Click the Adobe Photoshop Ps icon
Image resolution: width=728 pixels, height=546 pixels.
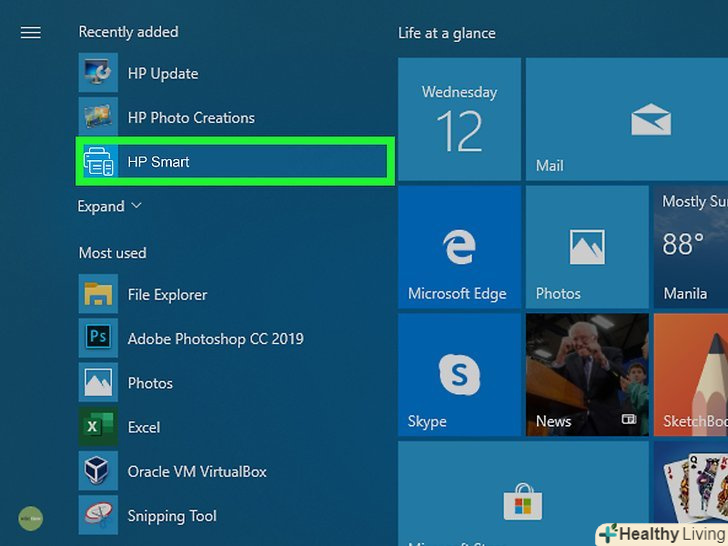(x=98, y=338)
